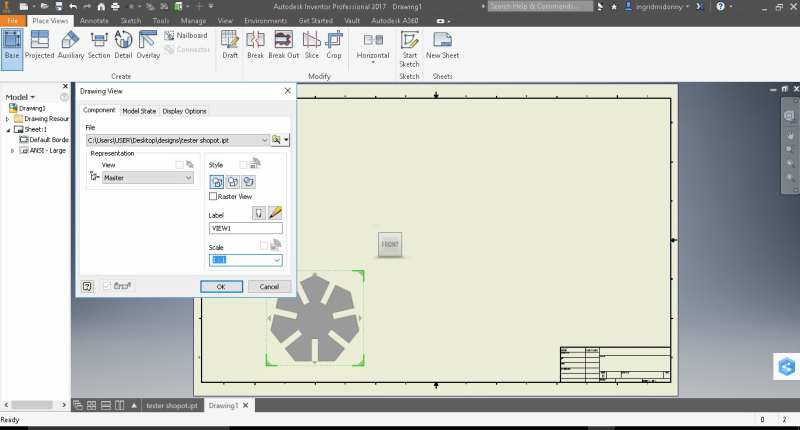Activate the Section view tool
Viewport: 800px width, 430px height.
coord(98,46)
